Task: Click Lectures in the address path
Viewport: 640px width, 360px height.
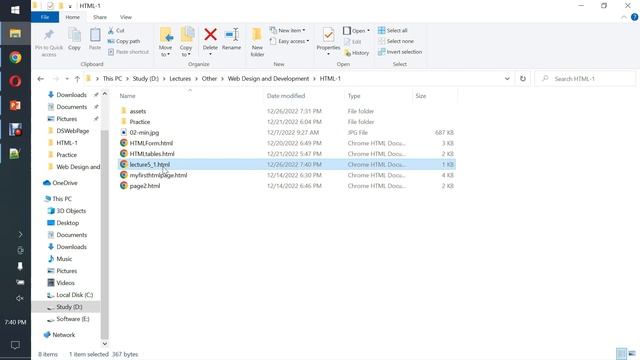Action: (x=180, y=78)
